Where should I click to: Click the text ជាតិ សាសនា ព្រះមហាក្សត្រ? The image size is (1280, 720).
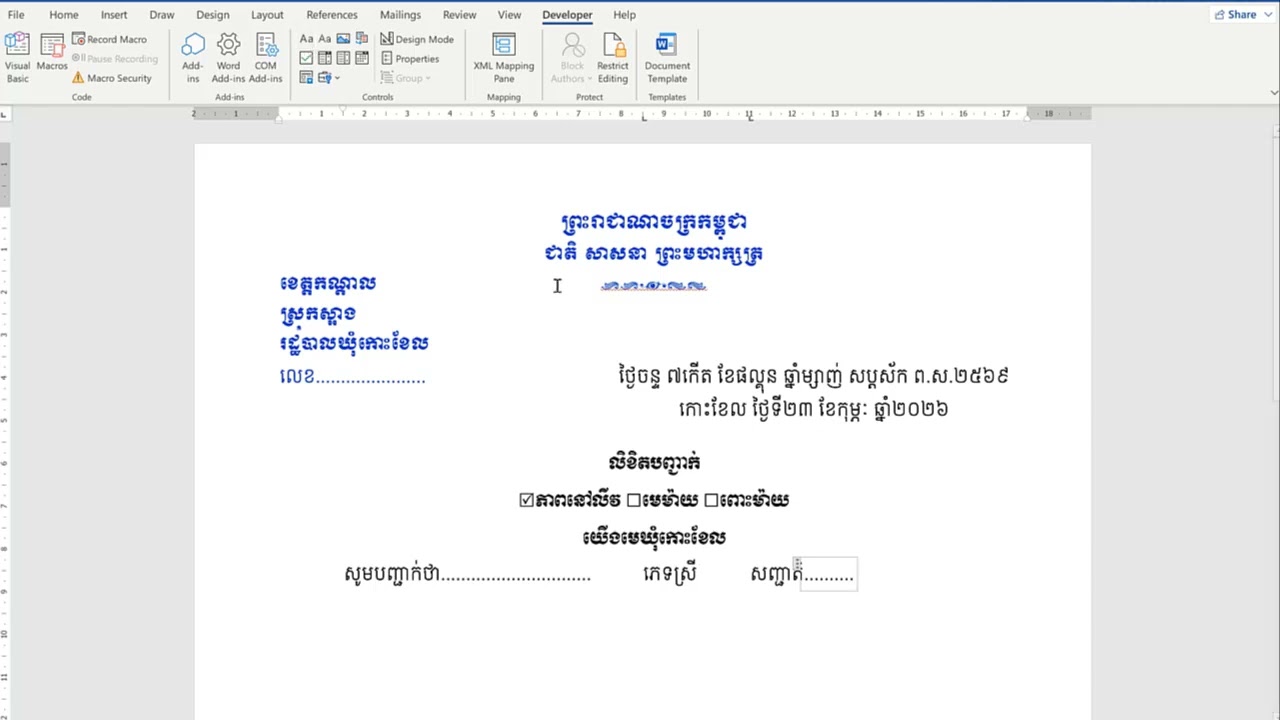tap(654, 253)
